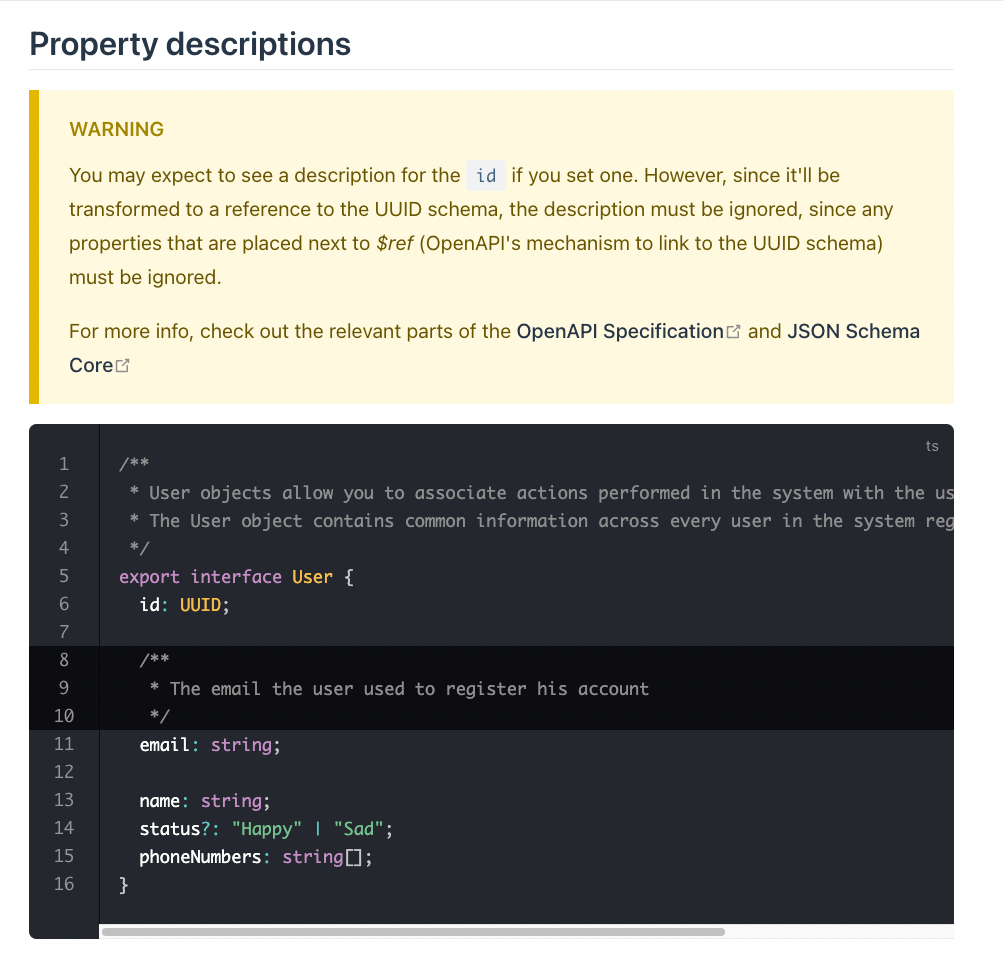Click the horizontal scrollbar of code block
The image size is (1003, 977).
(x=413, y=932)
